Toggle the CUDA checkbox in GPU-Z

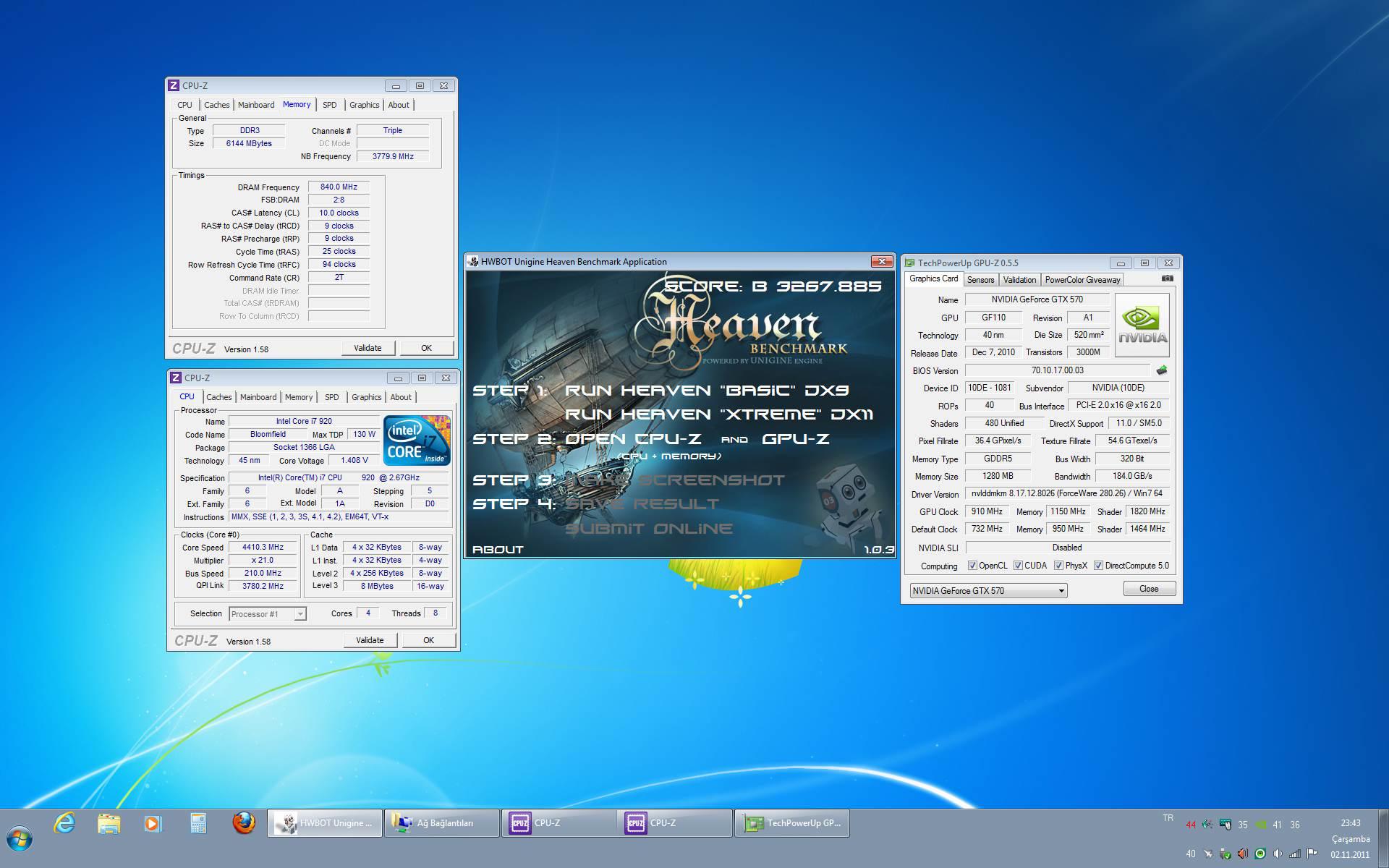click(1018, 566)
